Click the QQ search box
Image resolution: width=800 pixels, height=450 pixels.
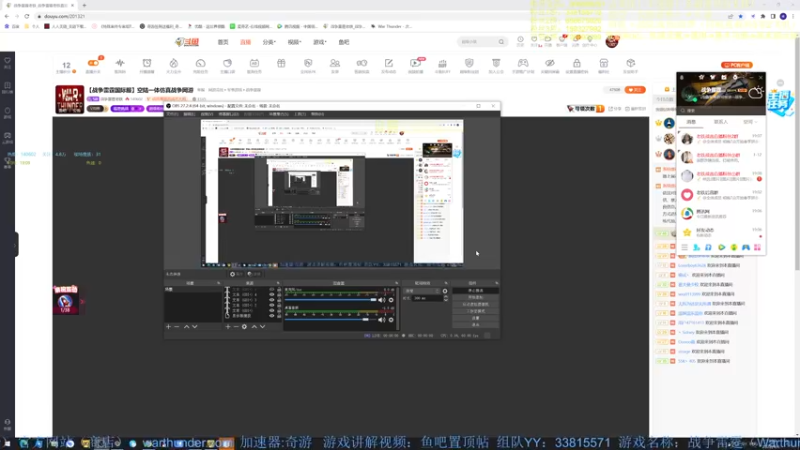coord(720,110)
